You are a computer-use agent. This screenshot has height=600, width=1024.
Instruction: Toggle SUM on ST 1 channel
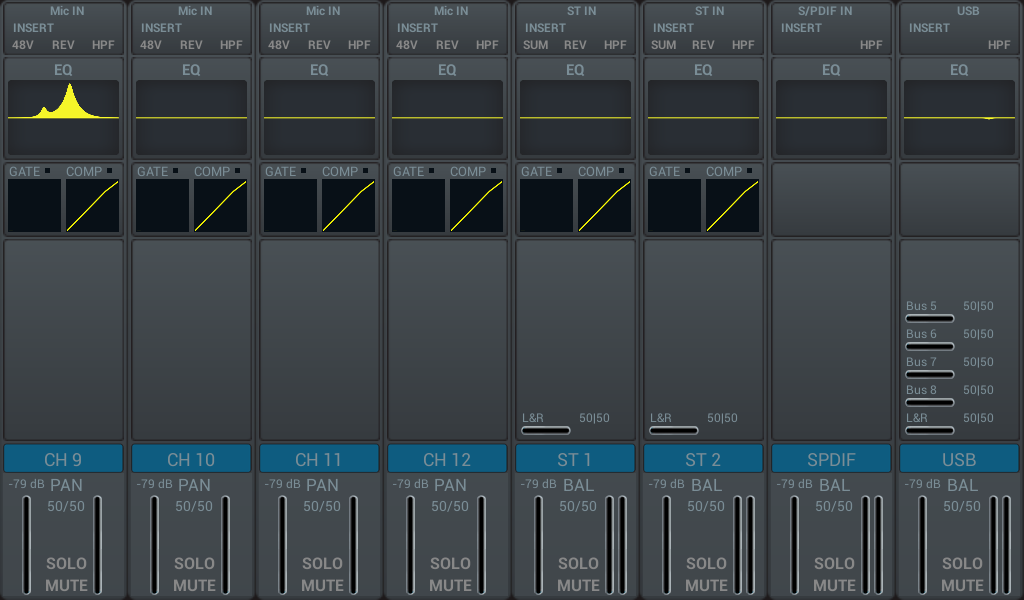[x=536, y=45]
